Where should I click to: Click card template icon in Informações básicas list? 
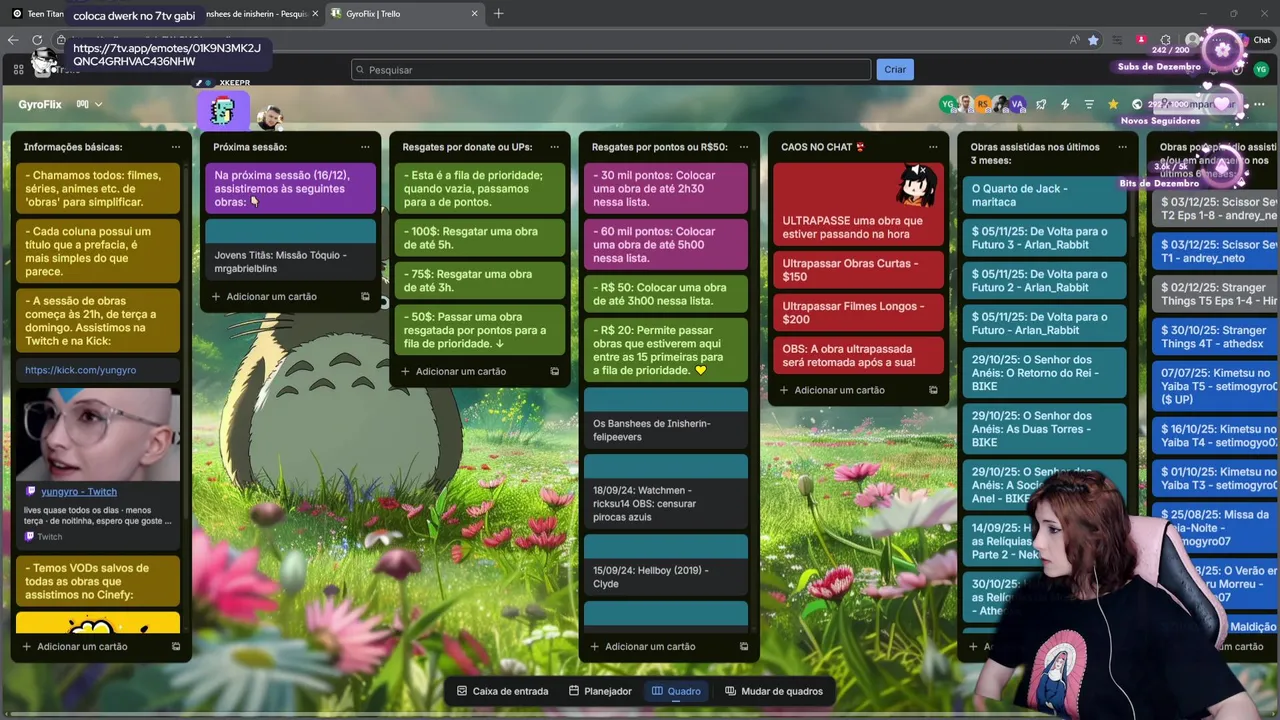(176, 646)
